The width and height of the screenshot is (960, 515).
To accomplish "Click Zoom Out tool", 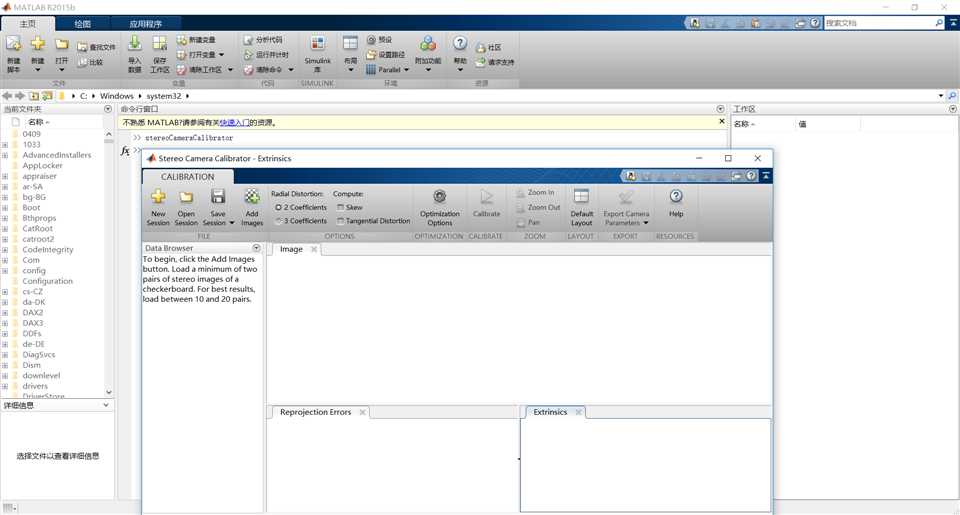I will point(538,208).
